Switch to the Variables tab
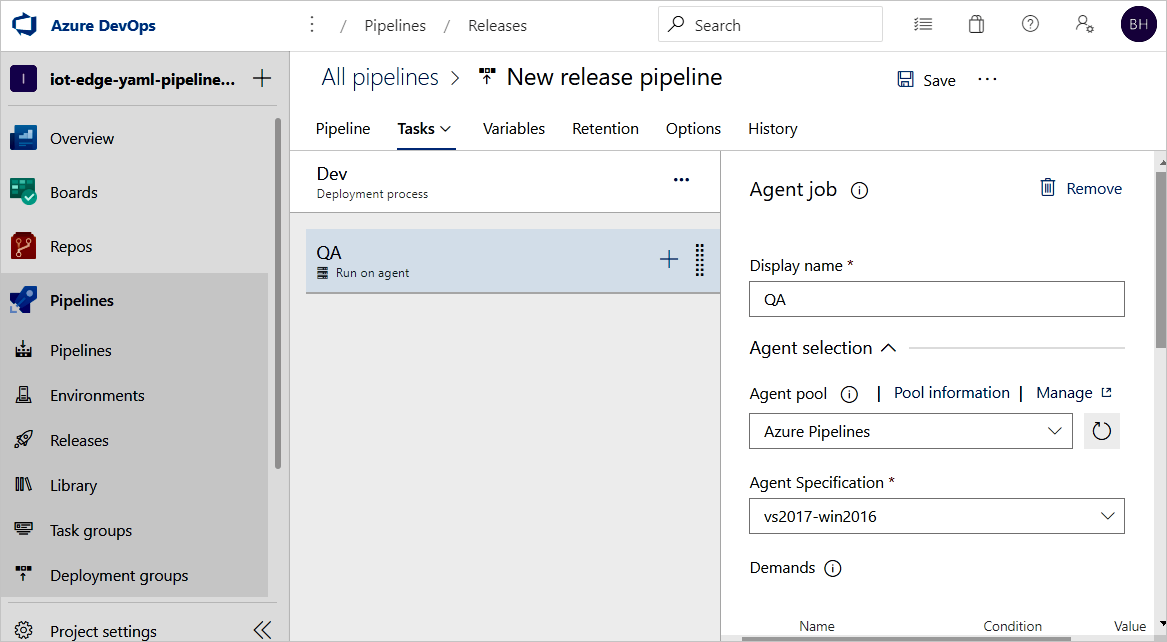This screenshot has height=642, width=1167. tap(513, 129)
